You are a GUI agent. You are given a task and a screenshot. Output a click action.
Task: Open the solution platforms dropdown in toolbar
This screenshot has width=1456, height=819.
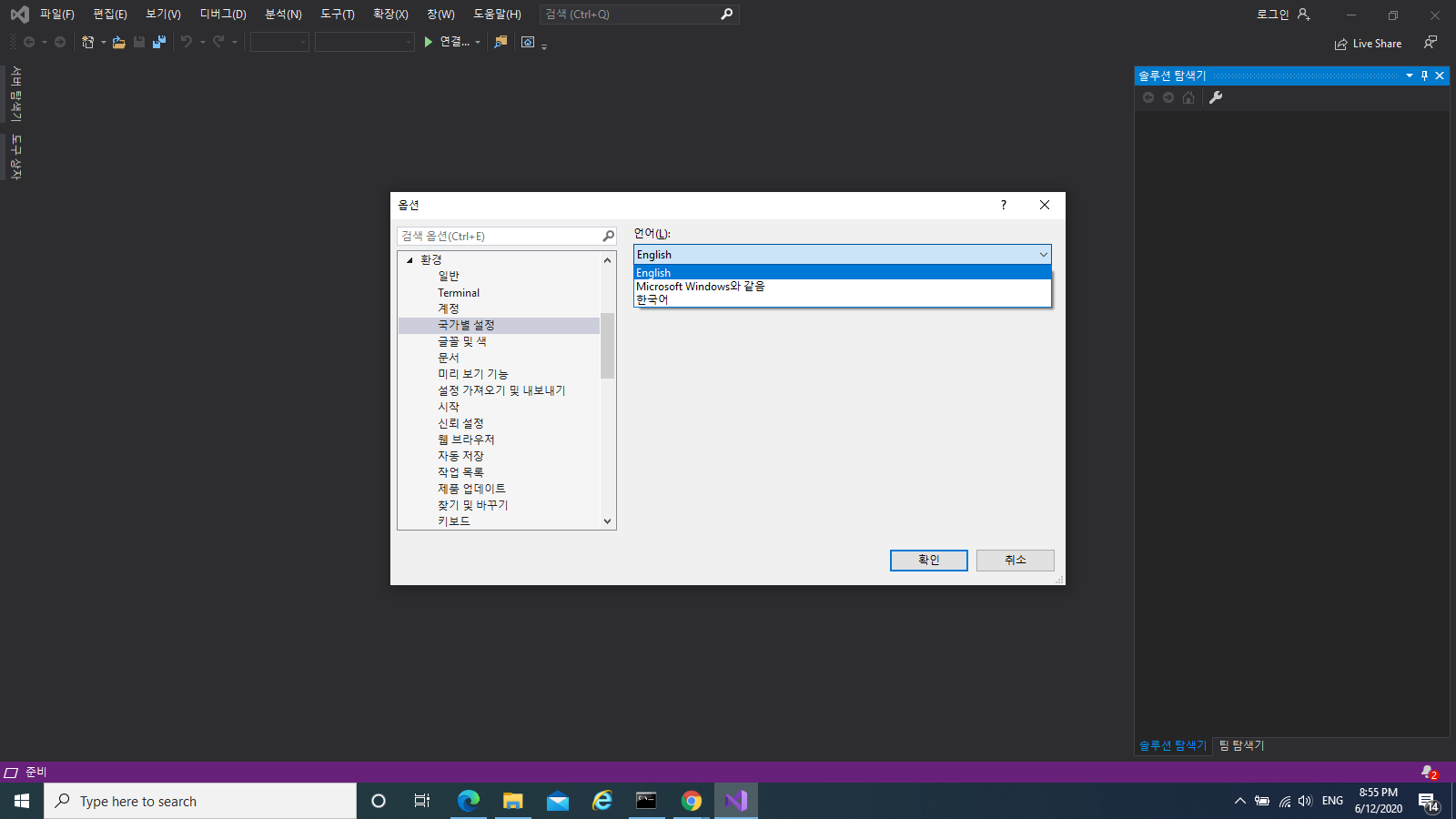pos(365,42)
